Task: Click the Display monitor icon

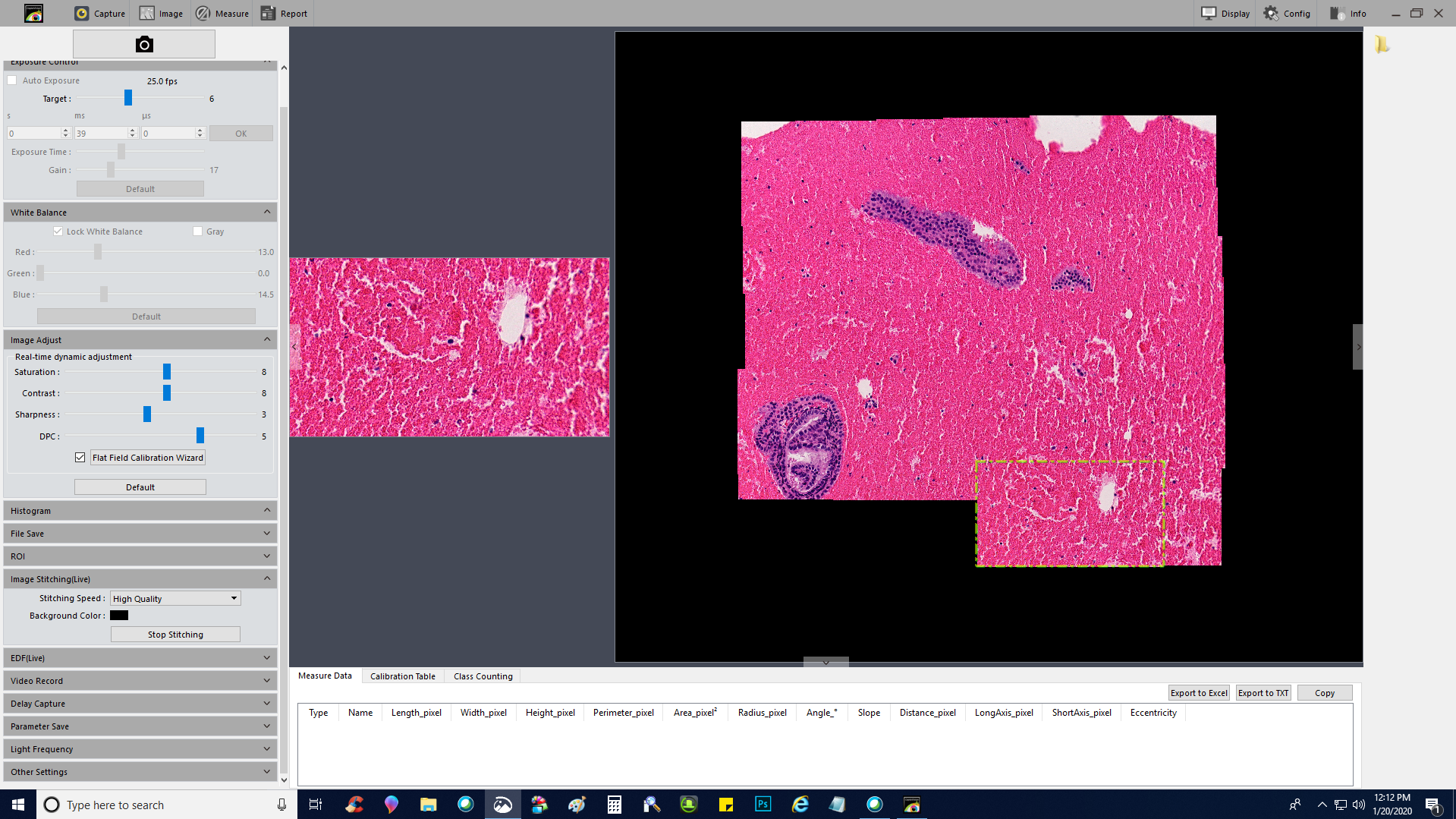Action: coord(1209,14)
